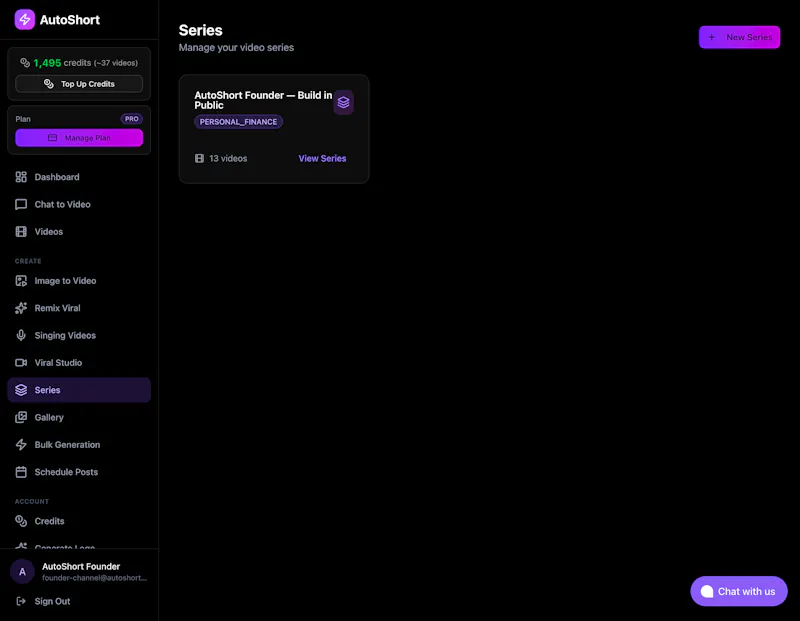Image resolution: width=800 pixels, height=621 pixels.
Task: Open the Credits account page
Action: point(79,521)
